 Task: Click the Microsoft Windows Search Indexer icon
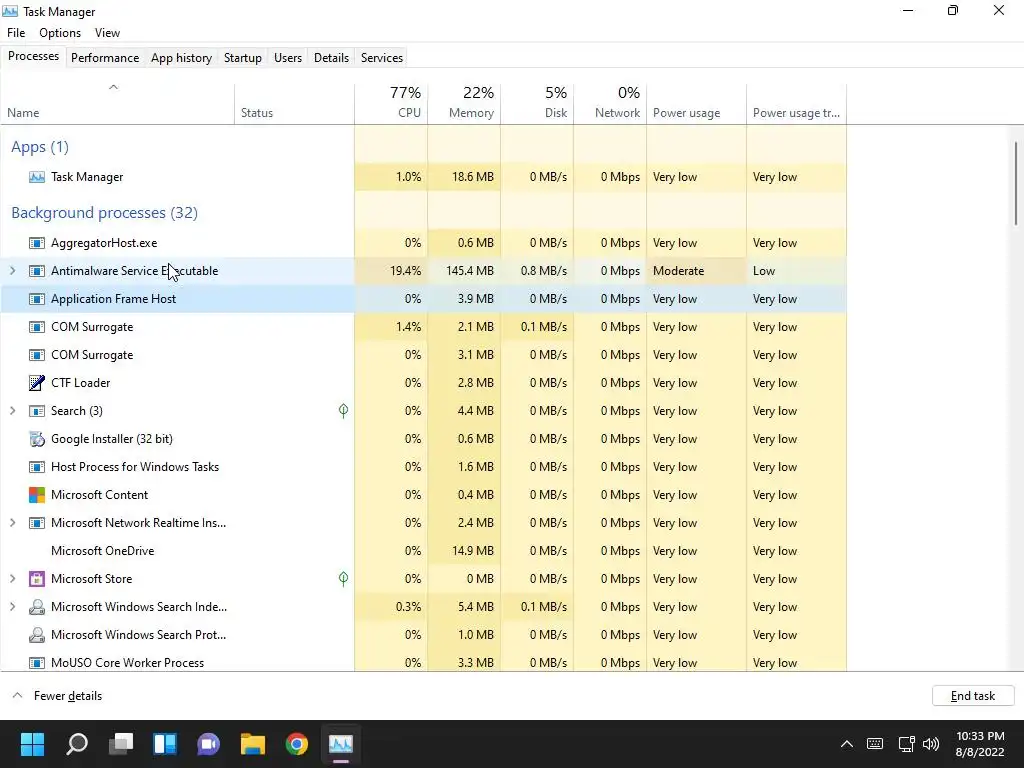(37, 607)
